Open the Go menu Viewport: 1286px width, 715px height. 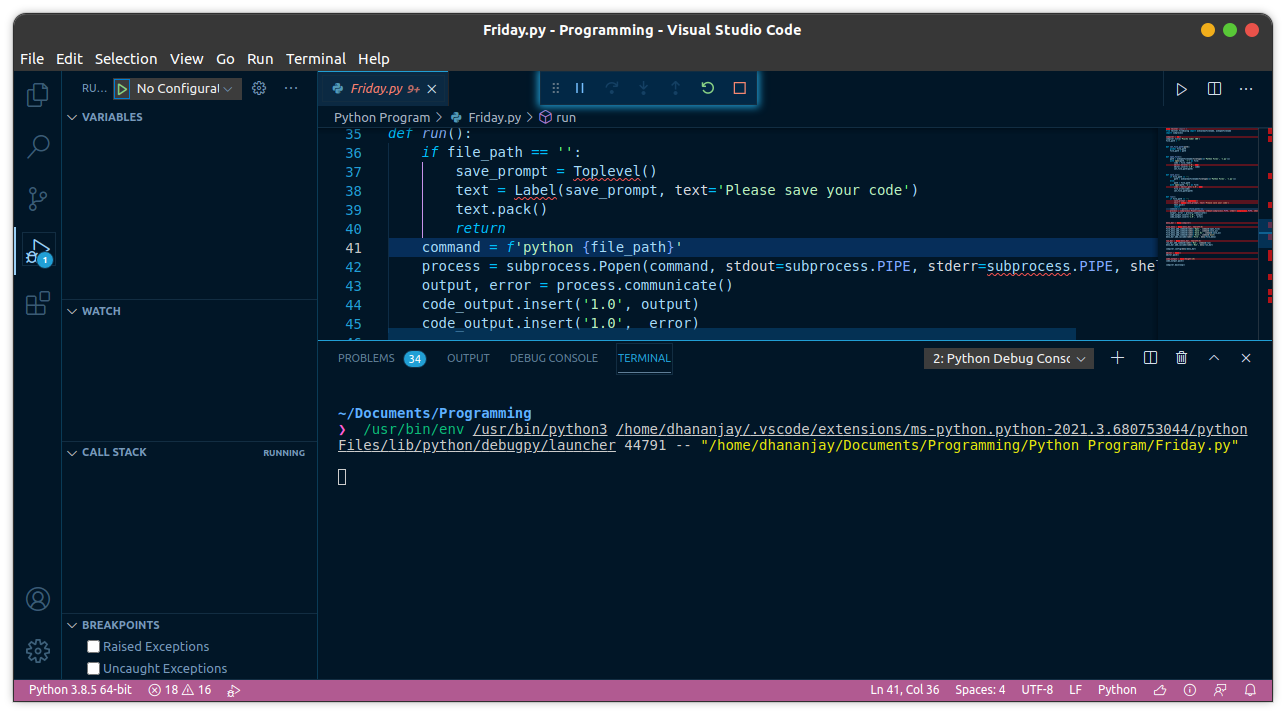click(225, 59)
